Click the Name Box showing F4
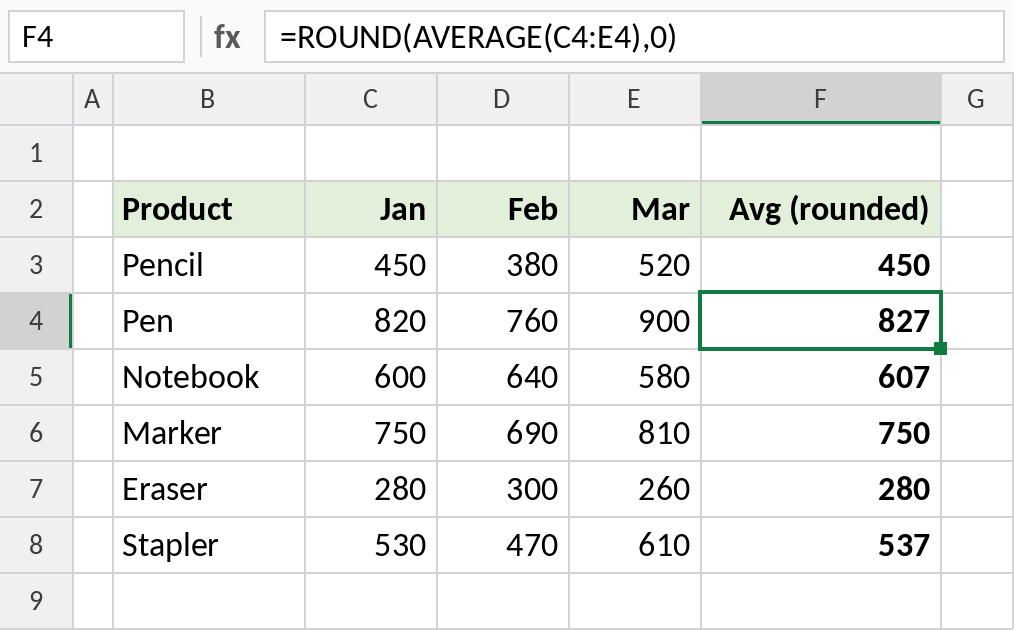 tap(96, 37)
